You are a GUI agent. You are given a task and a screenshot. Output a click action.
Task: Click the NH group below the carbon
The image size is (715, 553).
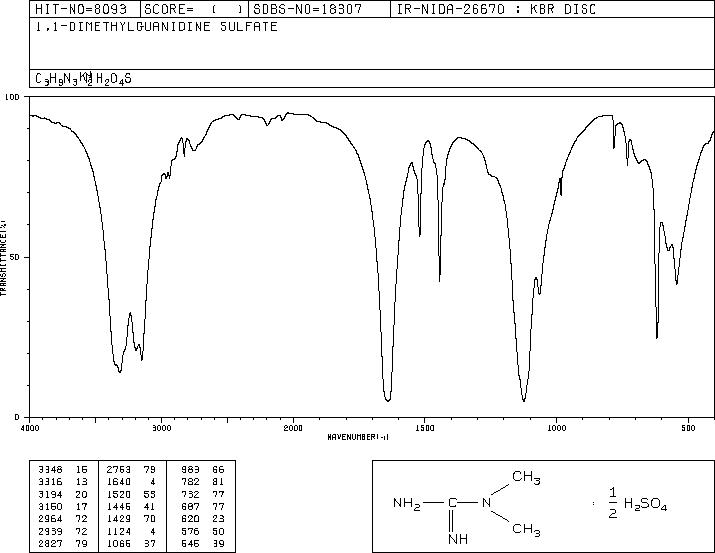[x=458, y=539]
